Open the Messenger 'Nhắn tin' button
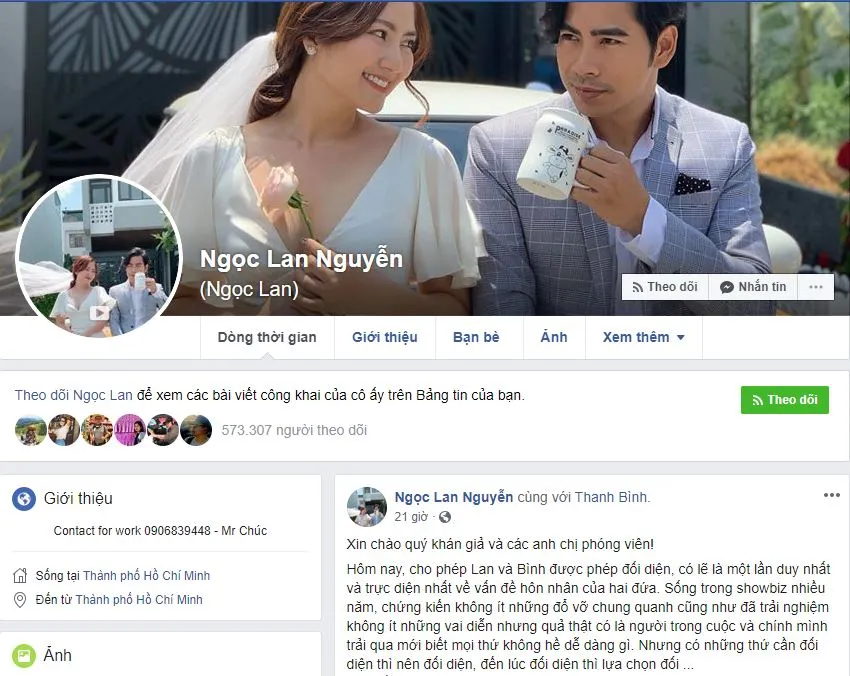The image size is (850, 676). [752, 287]
